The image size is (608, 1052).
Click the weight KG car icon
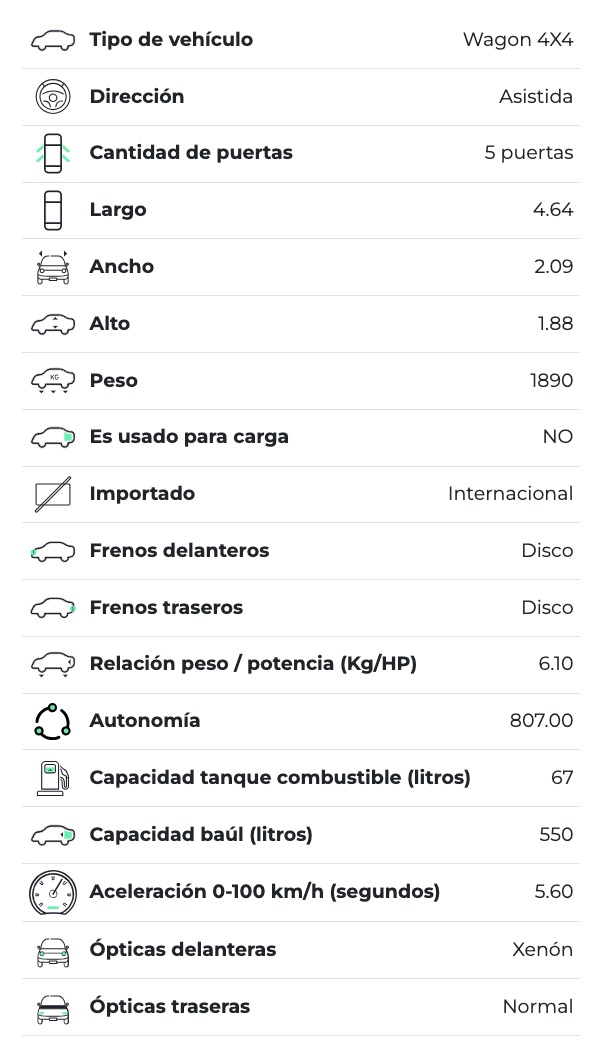point(53,381)
